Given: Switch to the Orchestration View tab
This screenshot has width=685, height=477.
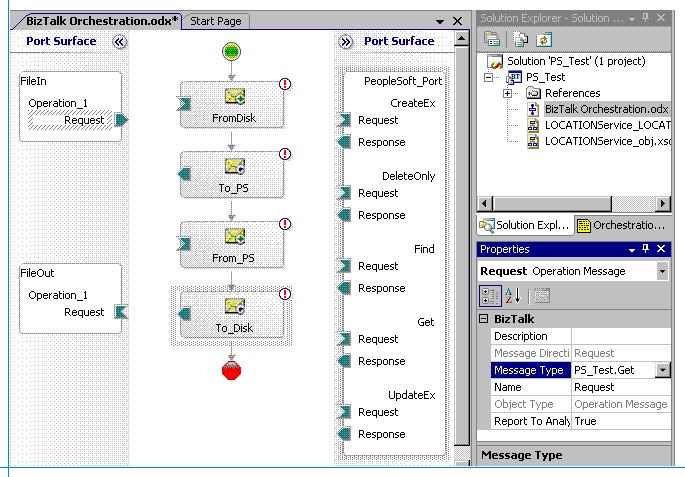Looking at the screenshot, I should [x=622, y=225].
